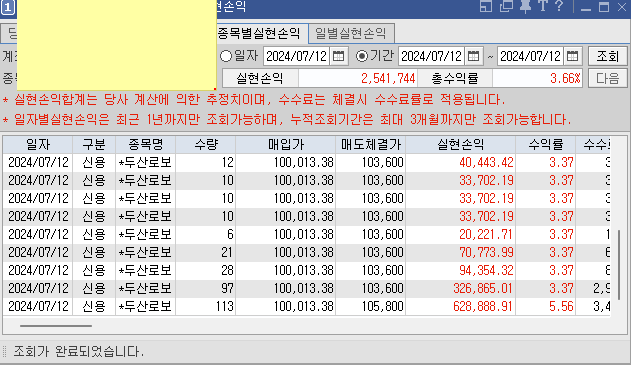Click realized profit value 326,865.01
Screen dimensions: 631x365
click(x=483, y=288)
